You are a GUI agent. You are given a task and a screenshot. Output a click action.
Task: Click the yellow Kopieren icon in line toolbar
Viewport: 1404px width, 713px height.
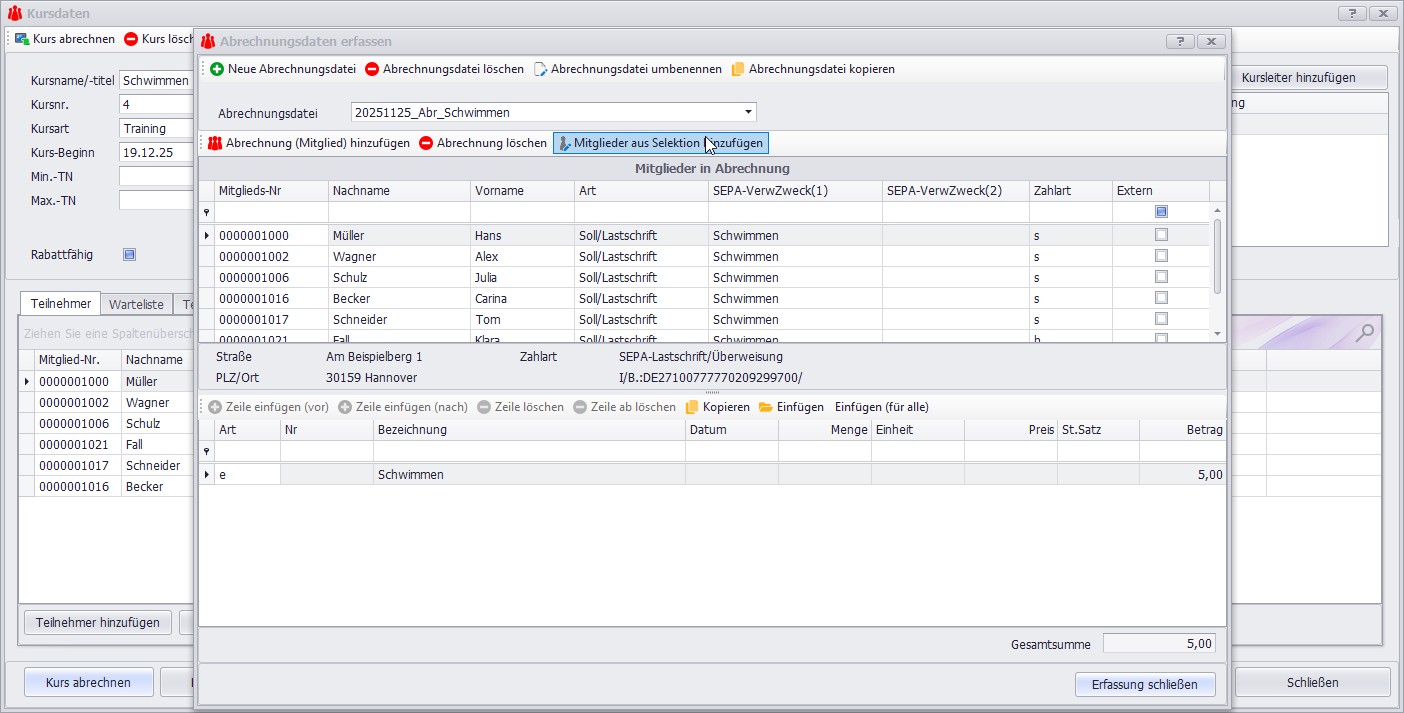692,407
